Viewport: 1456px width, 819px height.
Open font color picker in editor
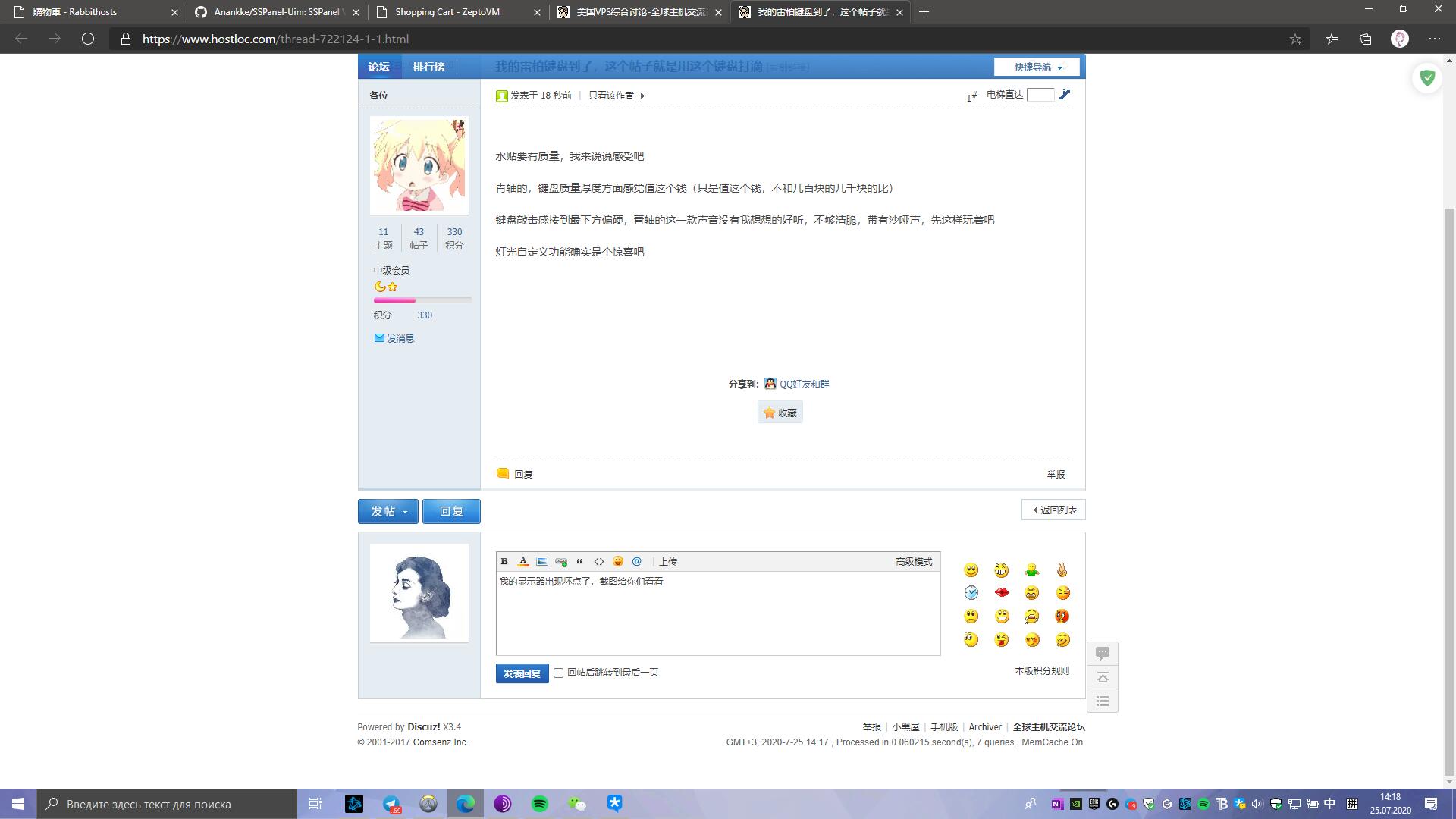[523, 561]
